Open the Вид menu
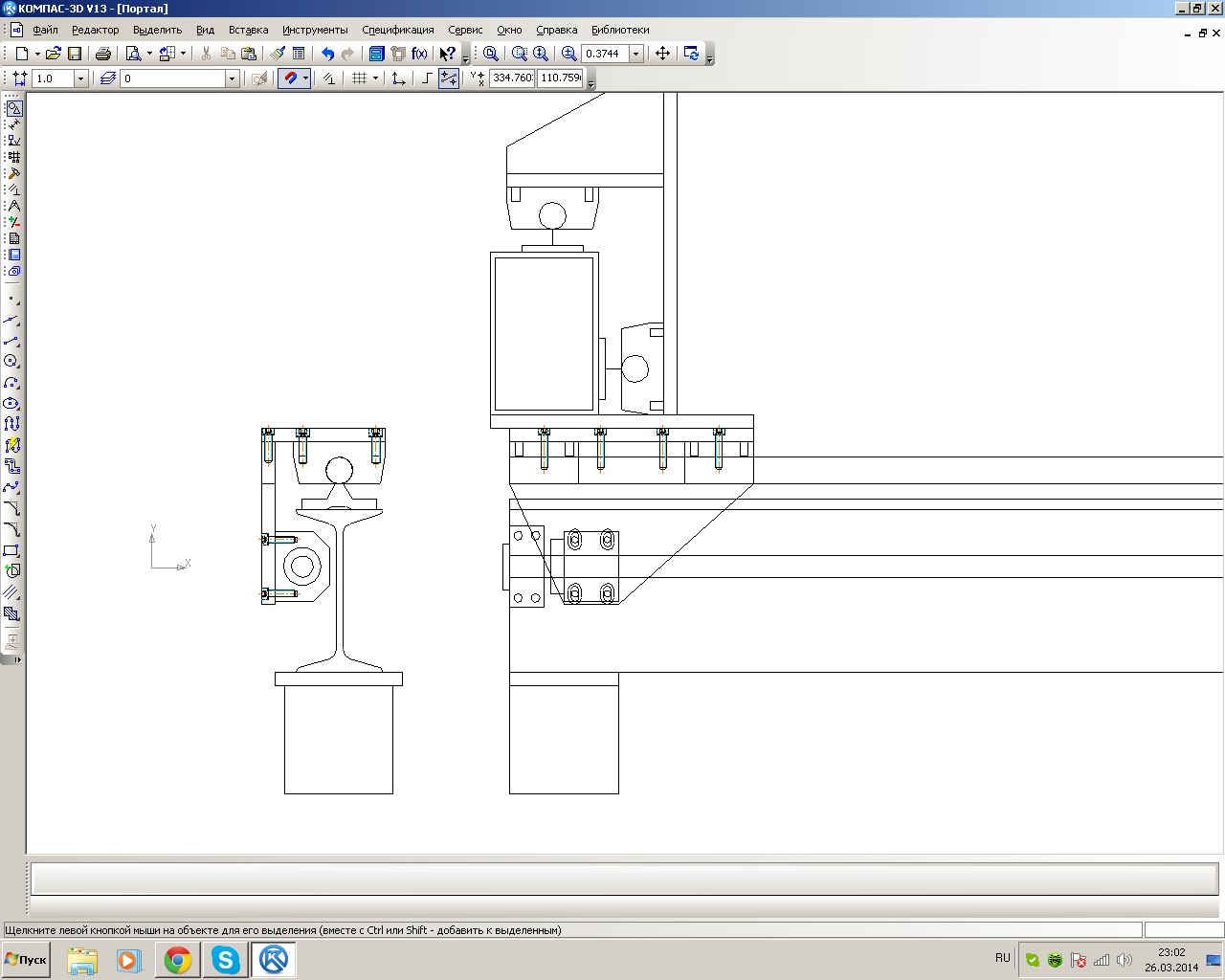Viewport: 1225px width, 980px height. pos(205,30)
